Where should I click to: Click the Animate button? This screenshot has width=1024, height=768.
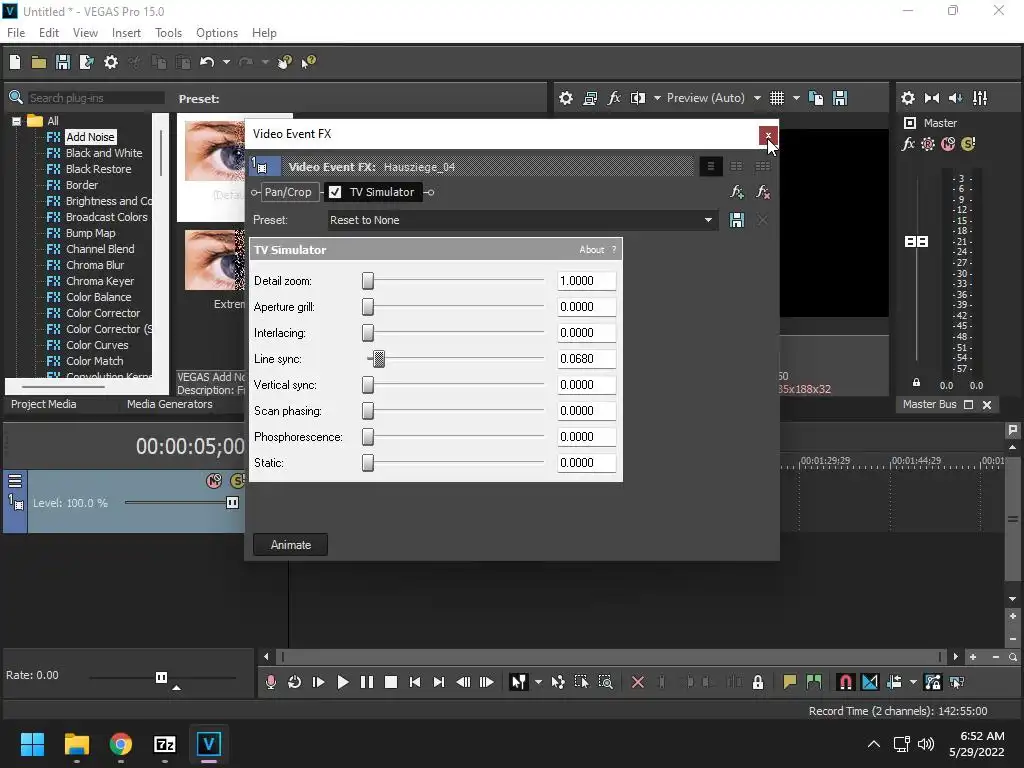click(x=291, y=545)
